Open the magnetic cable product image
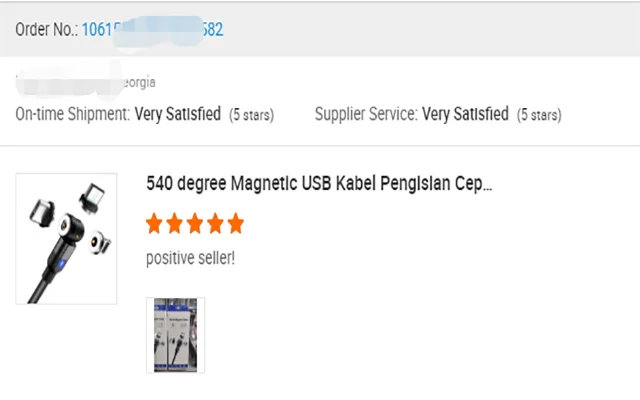Screen dimensions: 640x400 click(x=66, y=238)
